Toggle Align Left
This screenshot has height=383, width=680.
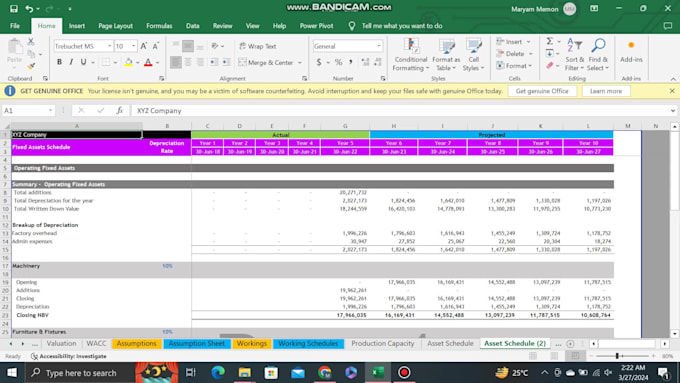(x=176, y=62)
